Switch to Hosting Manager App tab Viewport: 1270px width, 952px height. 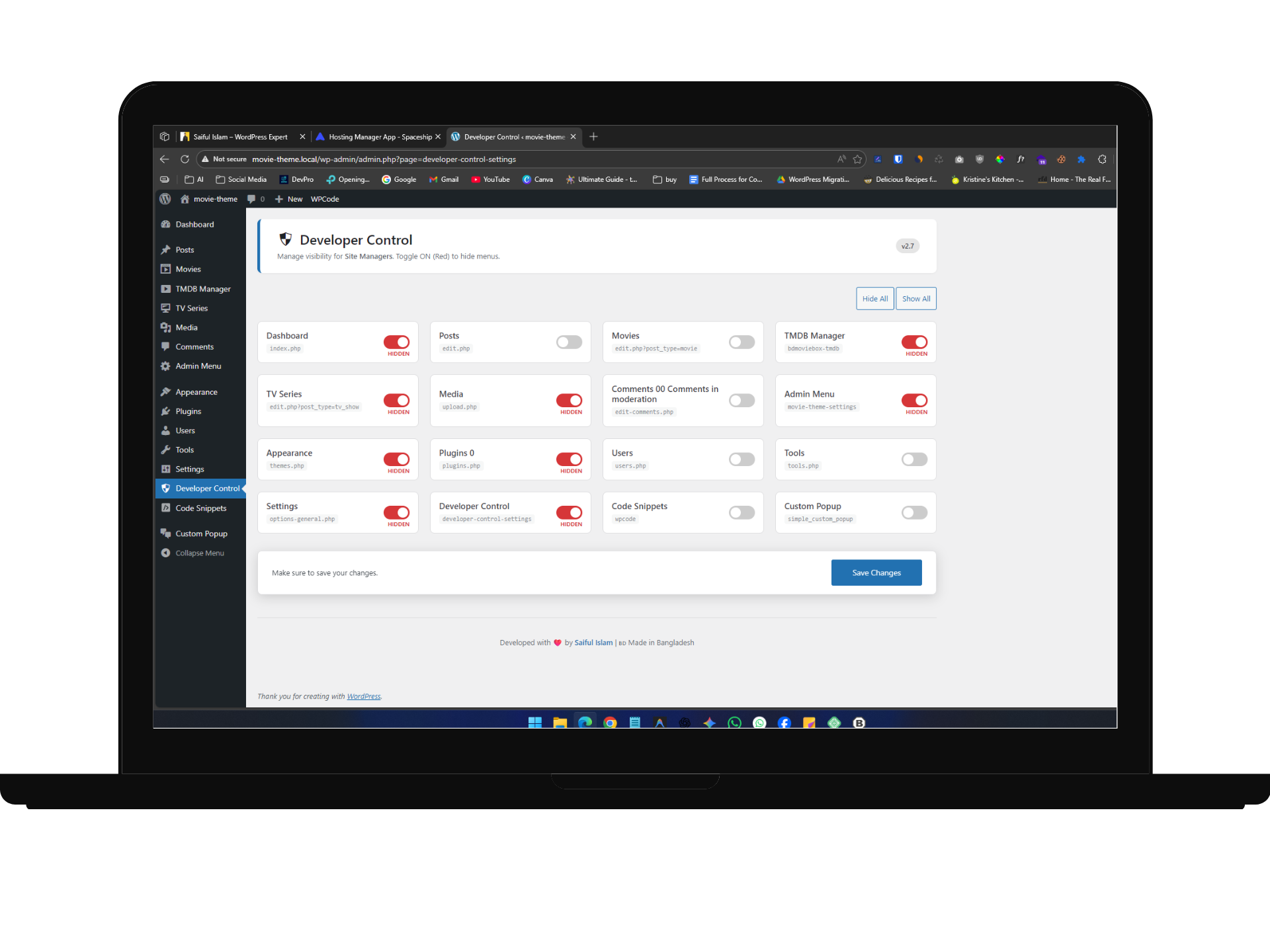click(x=377, y=137)
